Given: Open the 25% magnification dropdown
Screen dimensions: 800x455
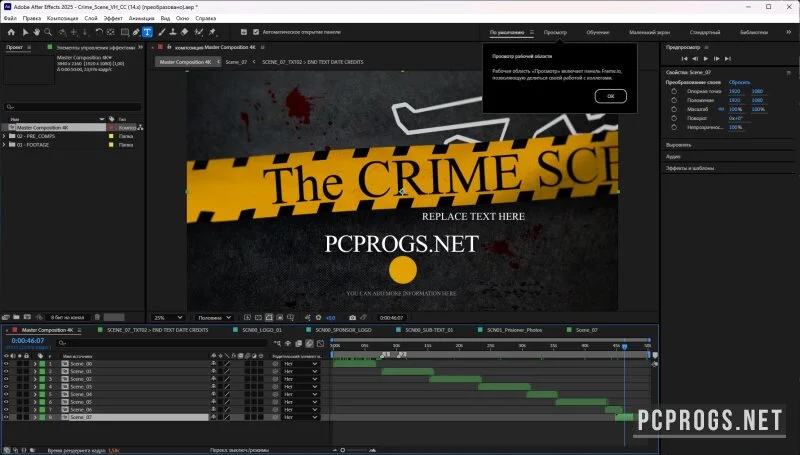Looking at the screenshot, I should tap(168, 317).
